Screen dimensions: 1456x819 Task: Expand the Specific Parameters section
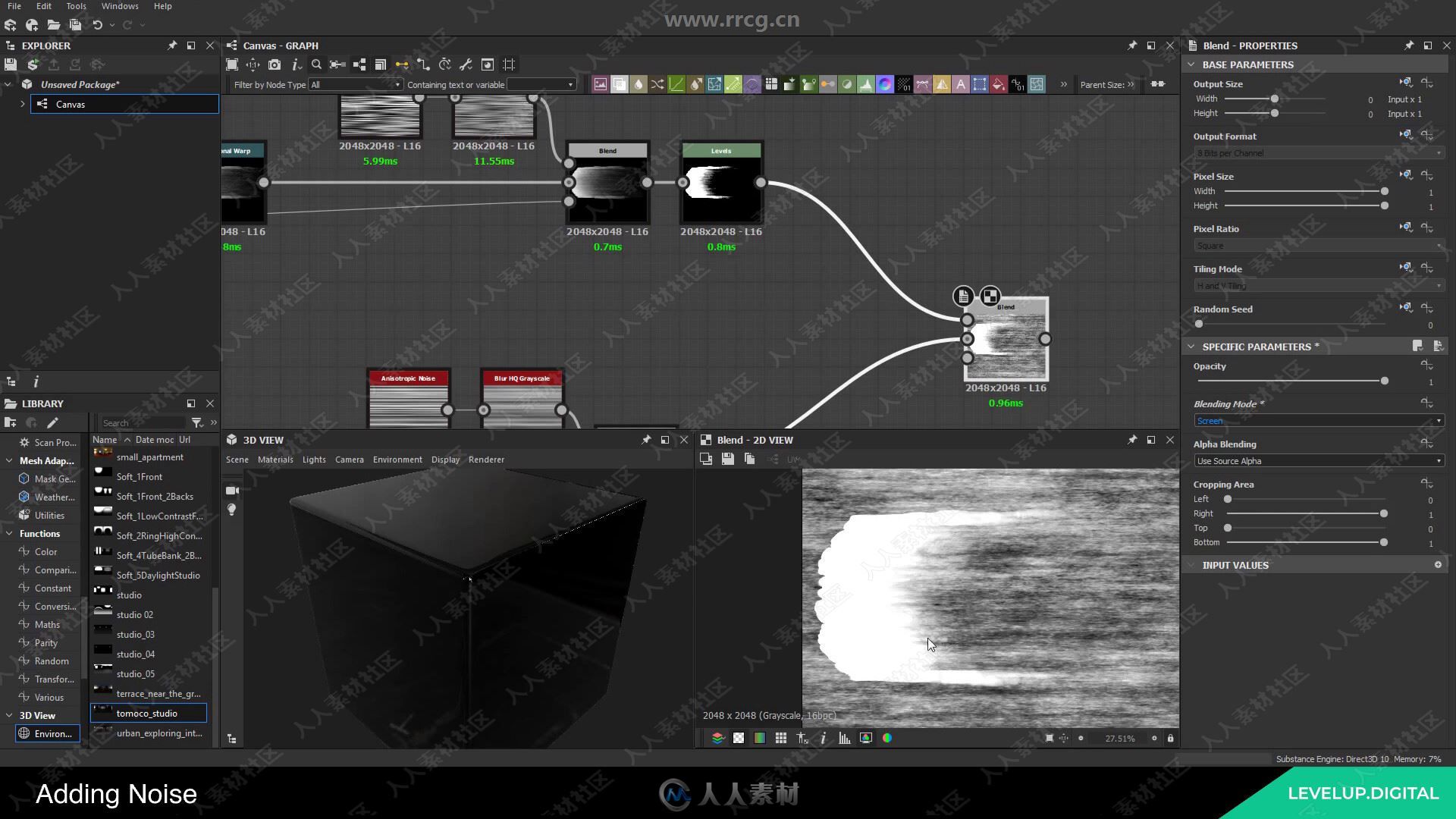pyautogui.click(x=1195, y=346)
